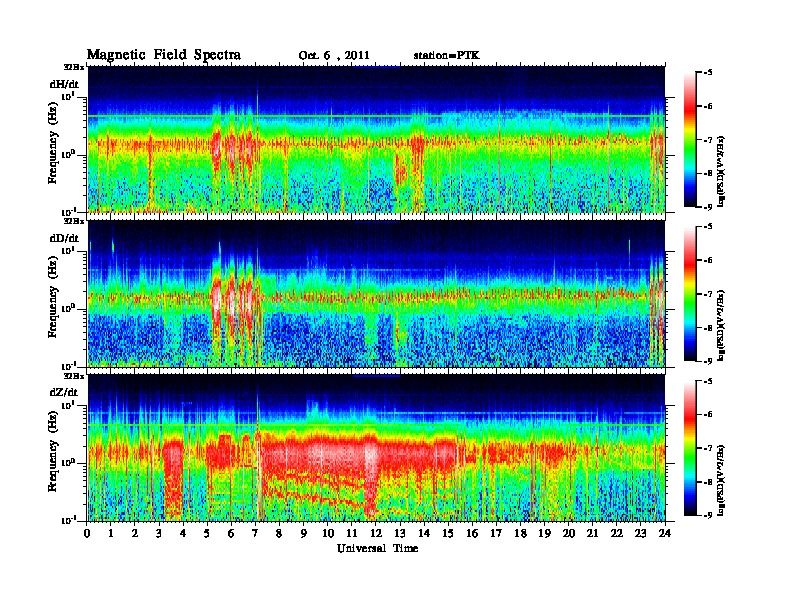Click the "23" hour tick label

(x=641, y=534)
